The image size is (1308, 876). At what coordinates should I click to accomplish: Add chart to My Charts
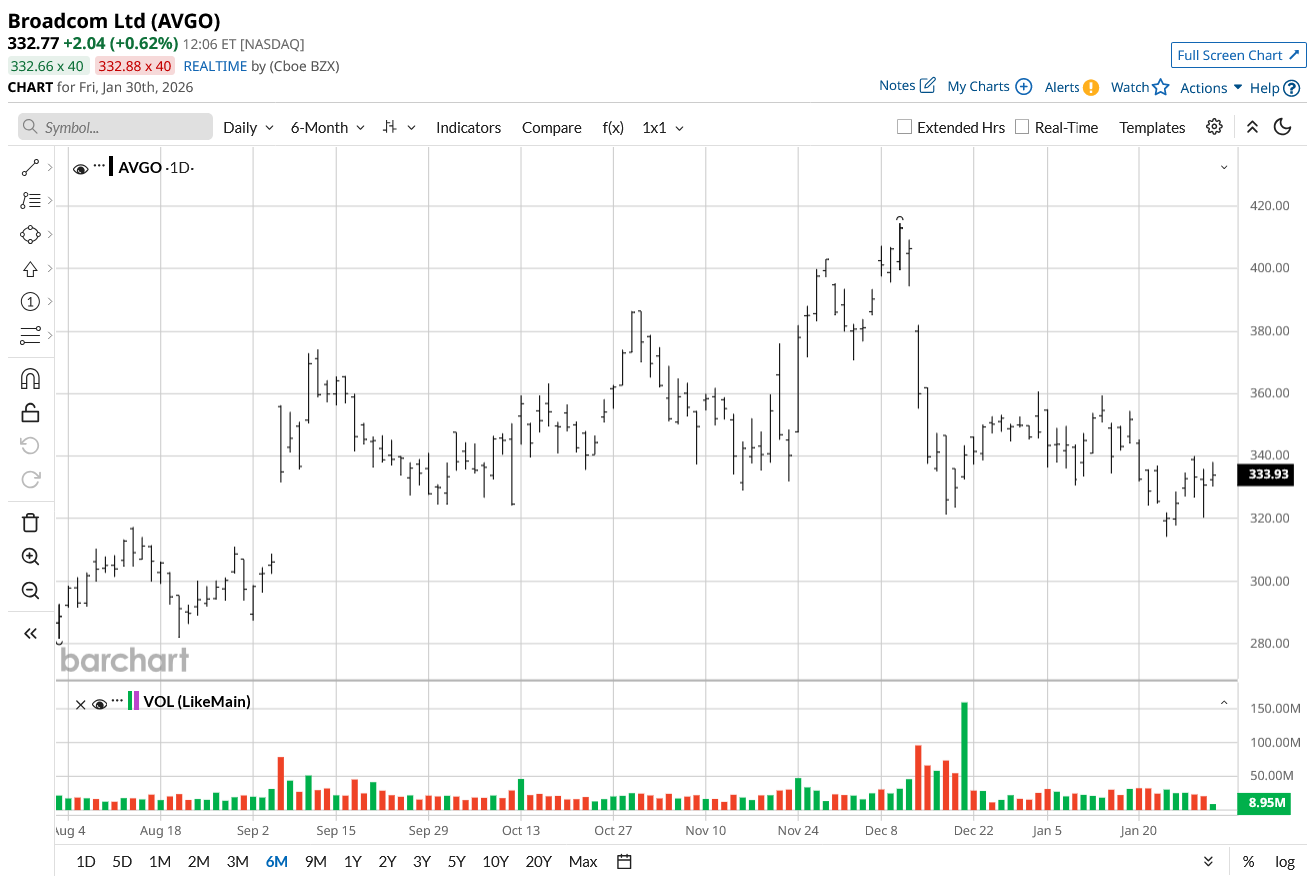click(x=989, y=87)
